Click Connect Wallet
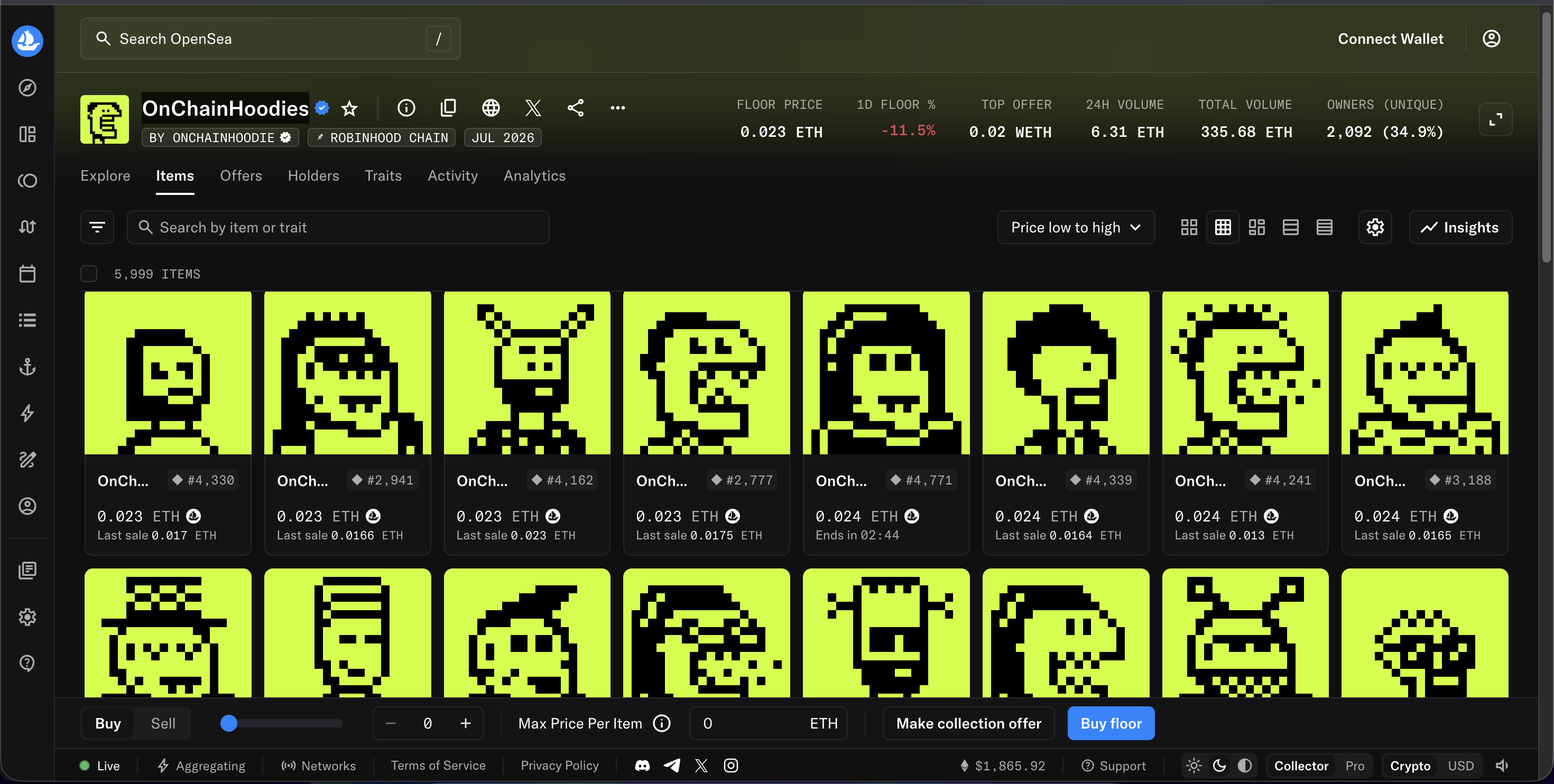 pyautogui.click(x=1391, y=39)
